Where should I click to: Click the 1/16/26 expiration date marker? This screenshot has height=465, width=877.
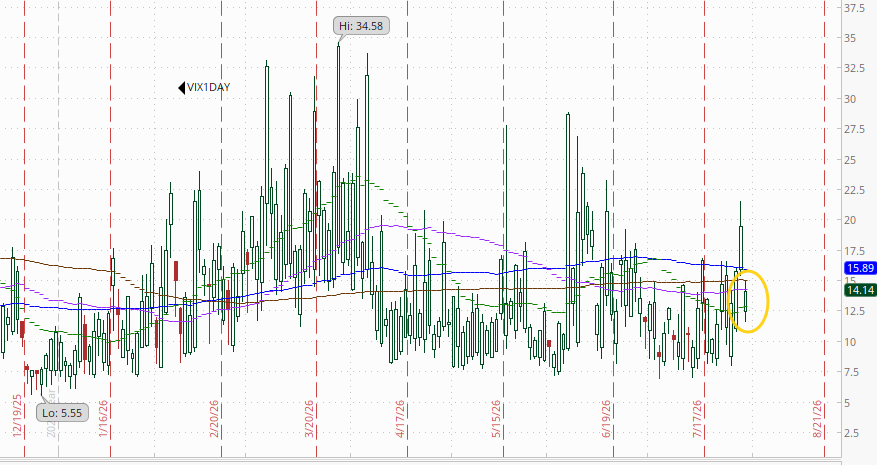tap(103, 419)
